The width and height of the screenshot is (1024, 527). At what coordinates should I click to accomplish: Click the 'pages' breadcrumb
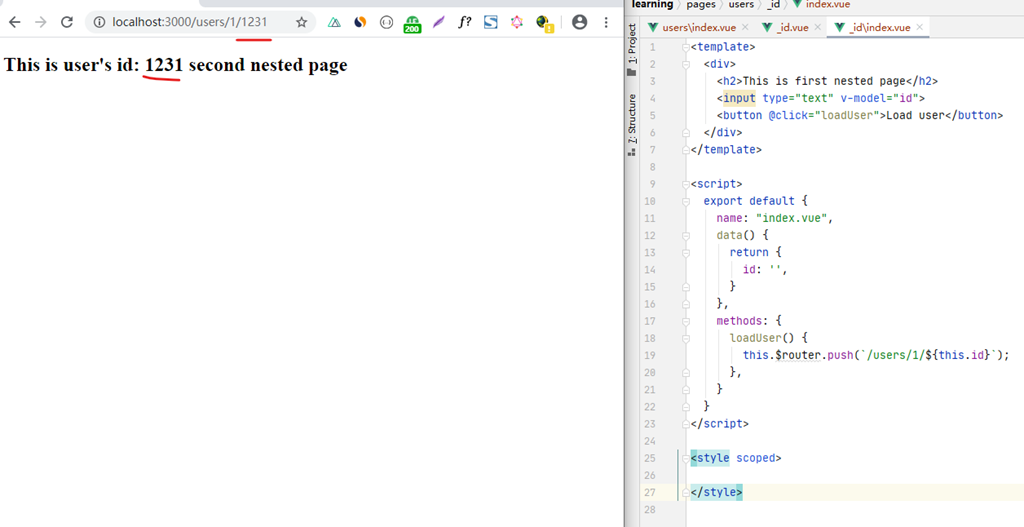[x=701, y=5]
